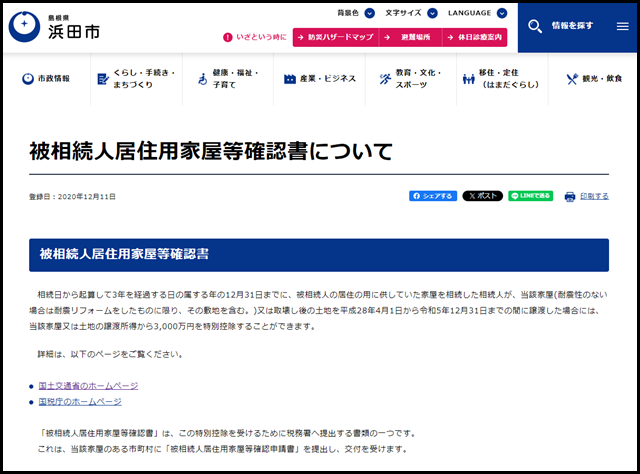Screen dimensions: 640x474
Task: Click the 健康・福祉 wheelchair icon
Action: pos(203,79)
